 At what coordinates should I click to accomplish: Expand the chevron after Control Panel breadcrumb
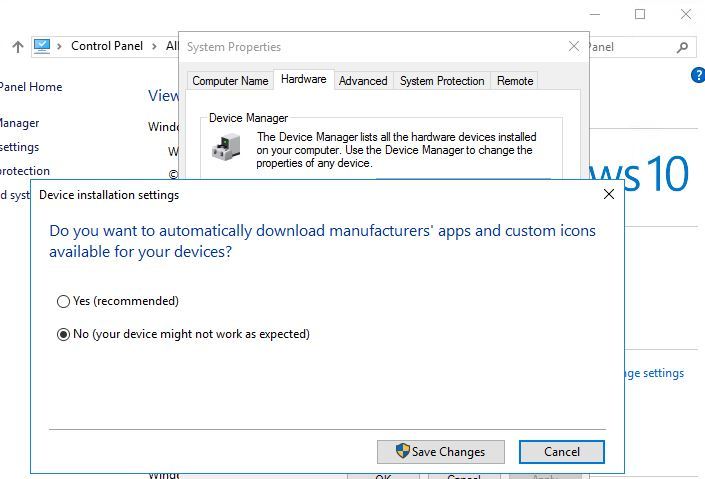point(153,47)
